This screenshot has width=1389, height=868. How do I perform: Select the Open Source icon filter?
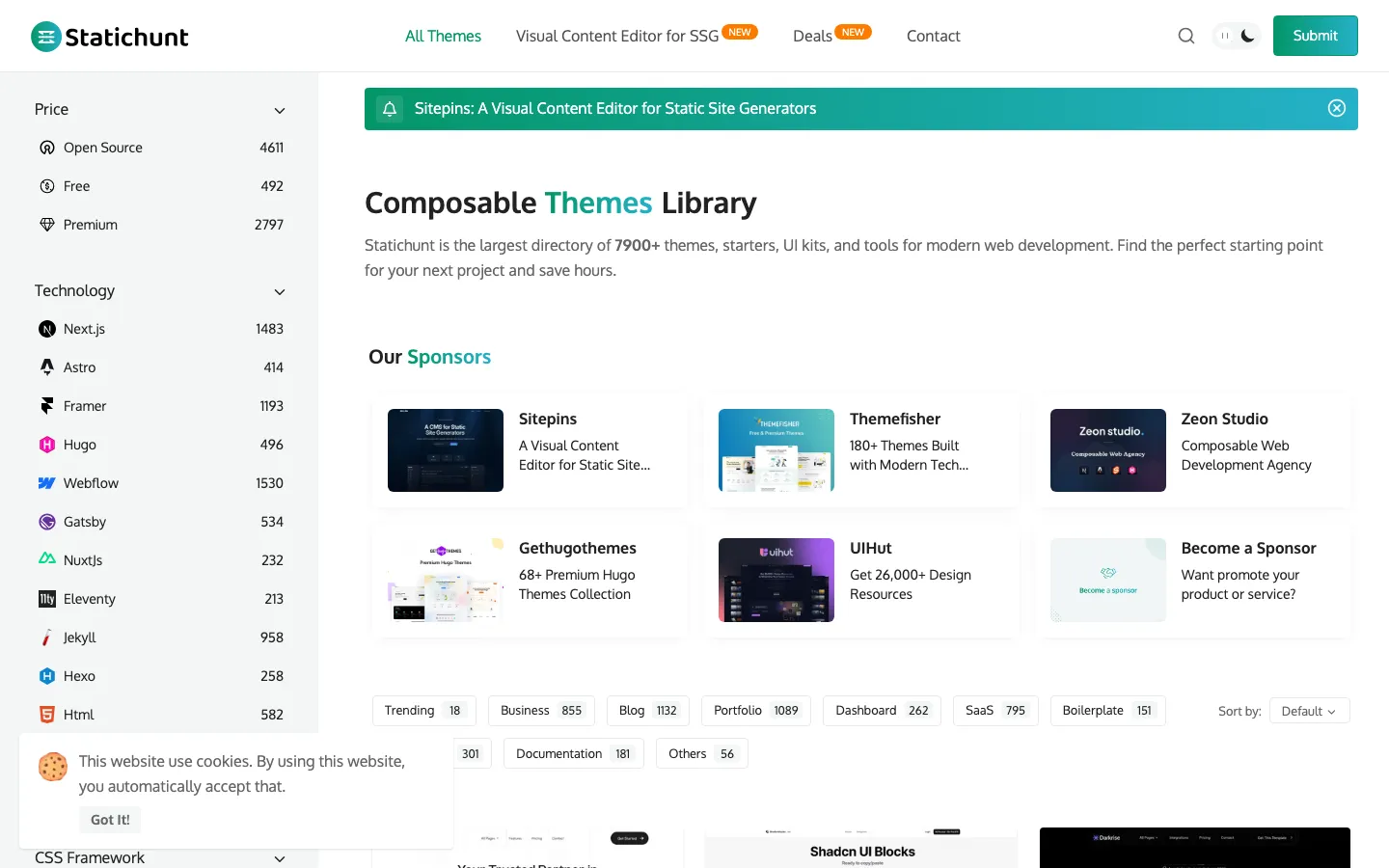click(x=47, y=148)
